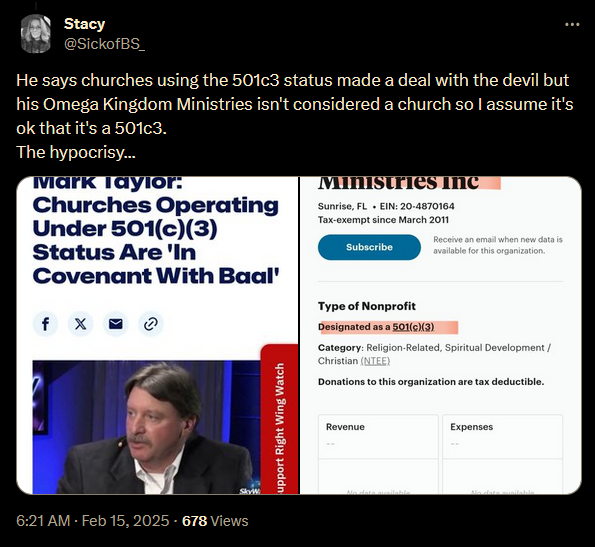Click the 6:21 AM · Feb 15, 2025 timestamp
The image size is (595, 547).
pos(93,520)
